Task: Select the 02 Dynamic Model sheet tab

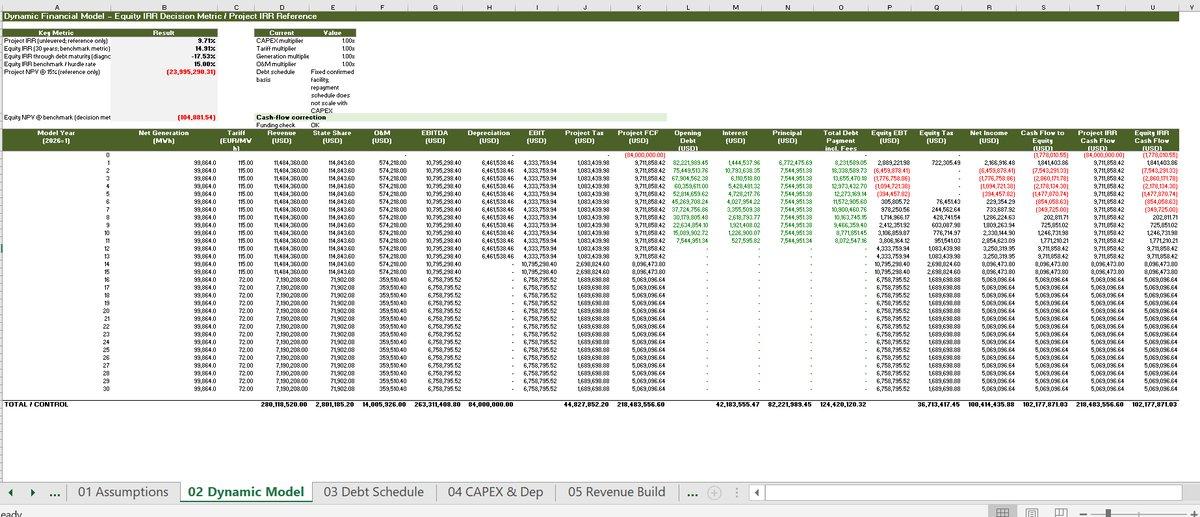Action: click(x=245, y=492)
